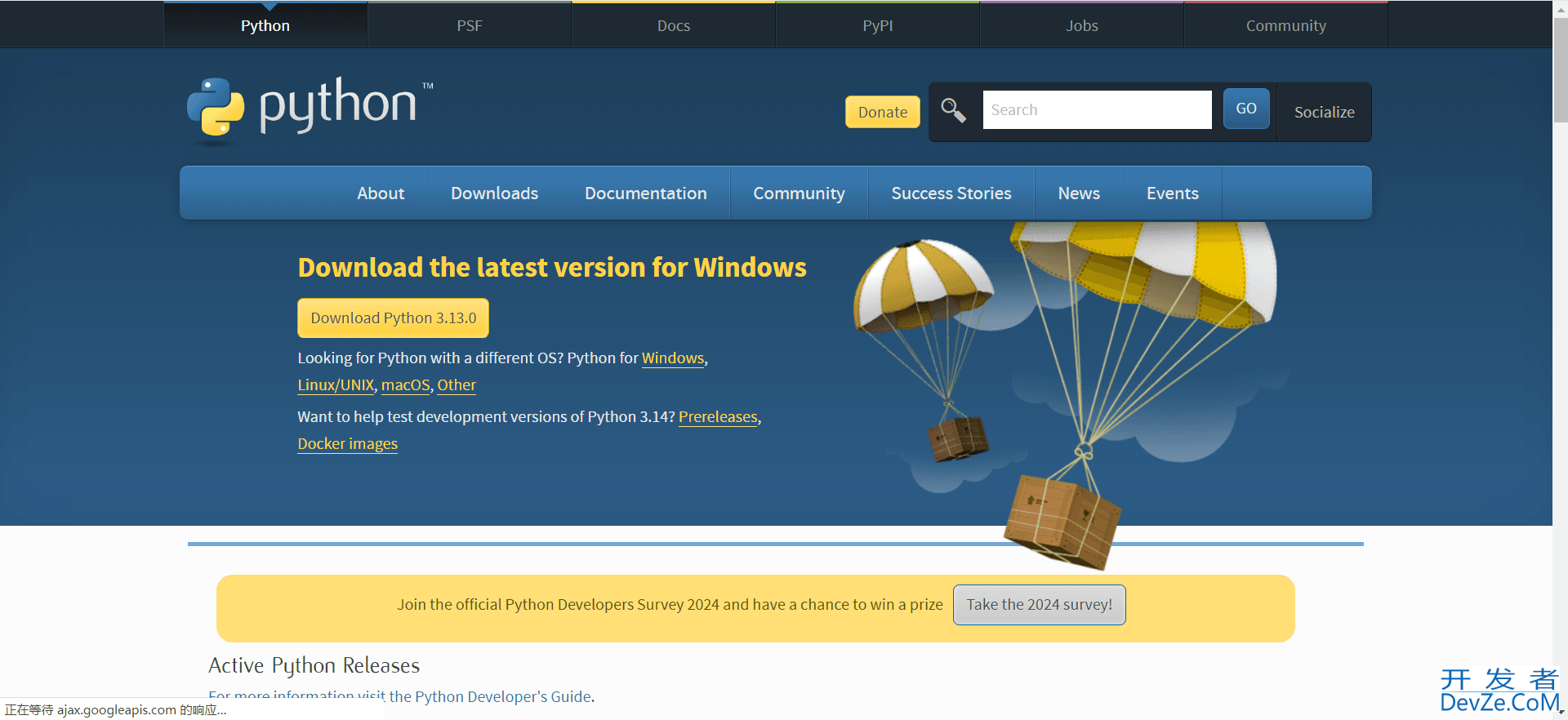Follow the Windows download link

673,358
